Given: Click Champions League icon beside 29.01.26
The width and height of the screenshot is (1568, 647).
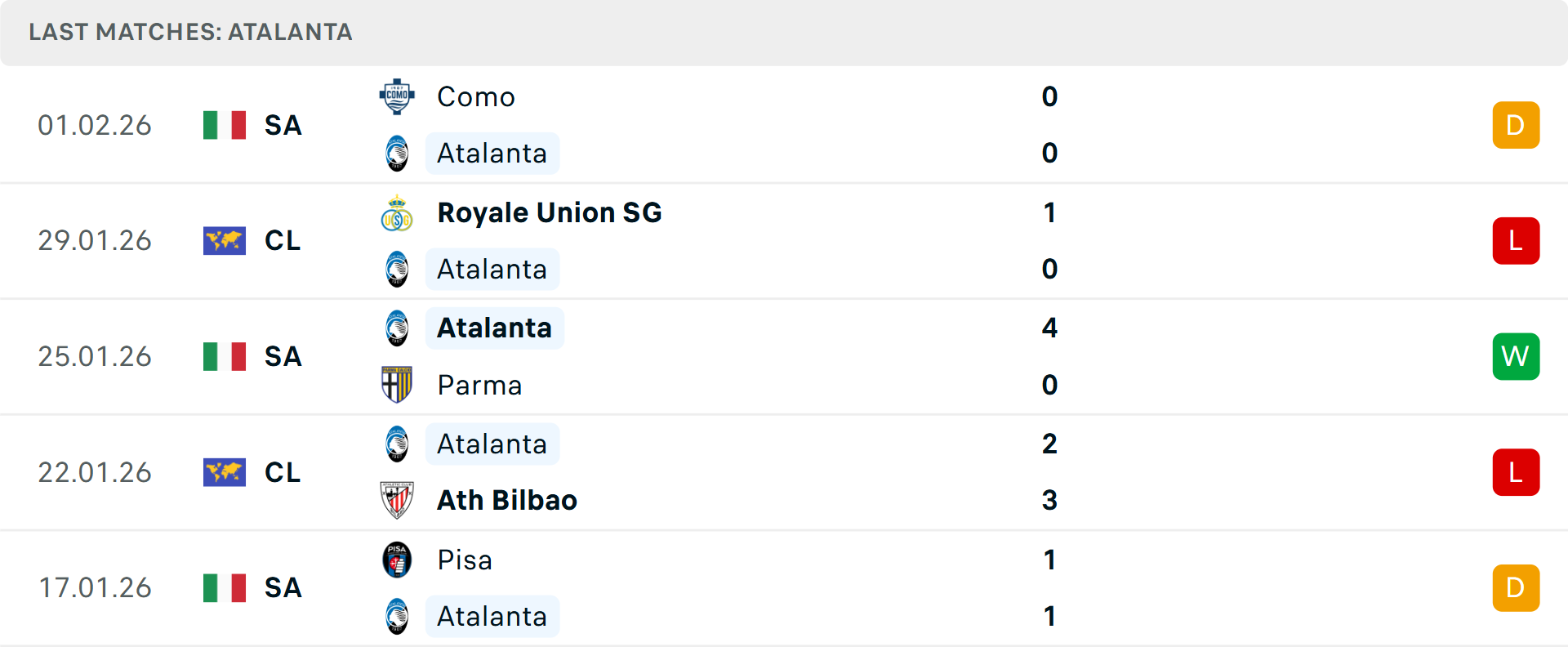Looking at the screenshot, I should tap(225, 241).
